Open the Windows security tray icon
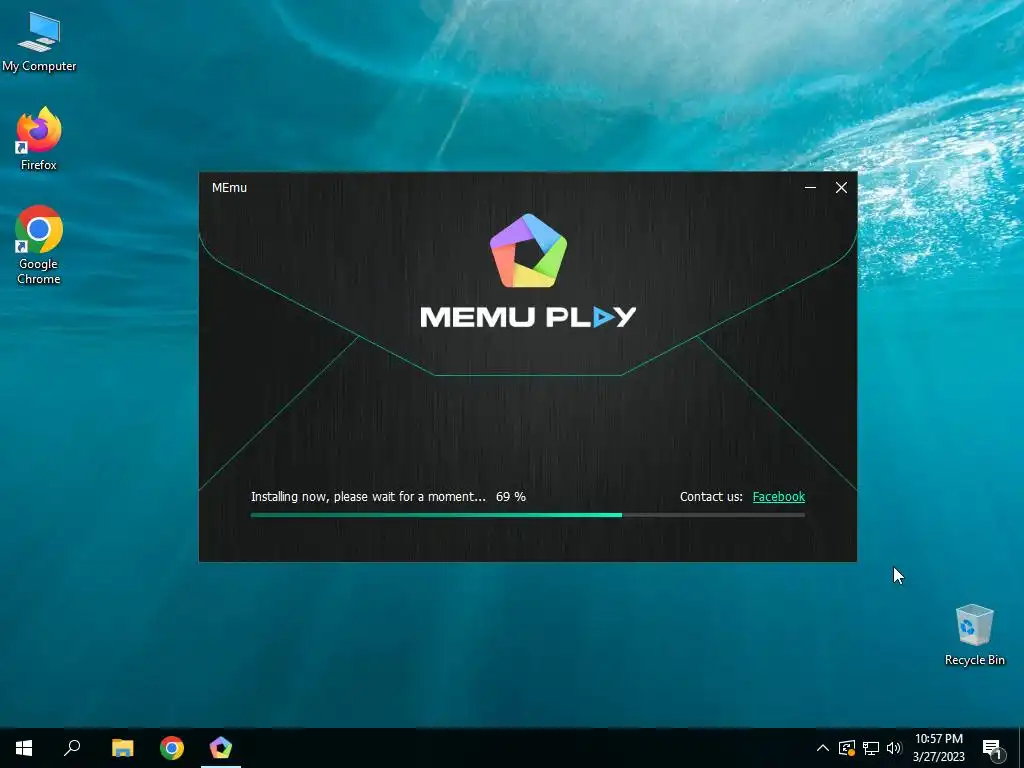Screen dimensions: 1024x768 pyautogui.click(x=847, y=748)
